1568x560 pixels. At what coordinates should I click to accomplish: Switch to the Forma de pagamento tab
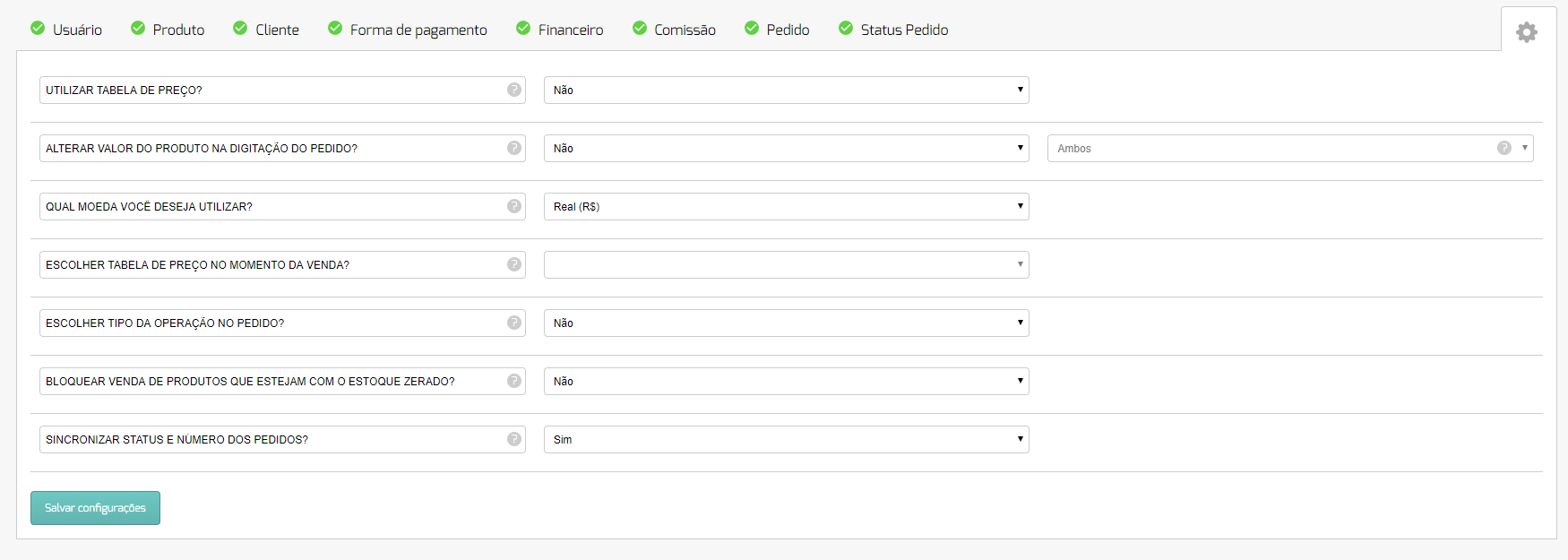408,30
